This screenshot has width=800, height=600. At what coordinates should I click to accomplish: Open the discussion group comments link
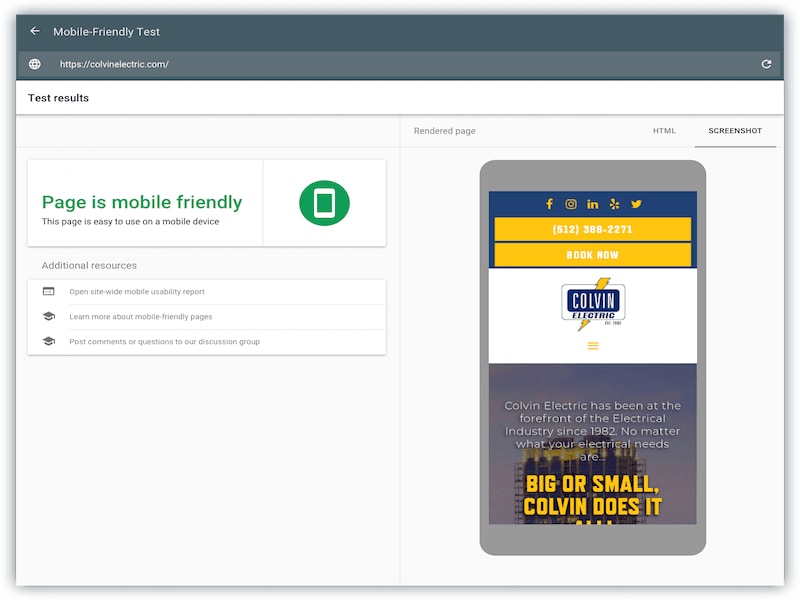[163, 341]
